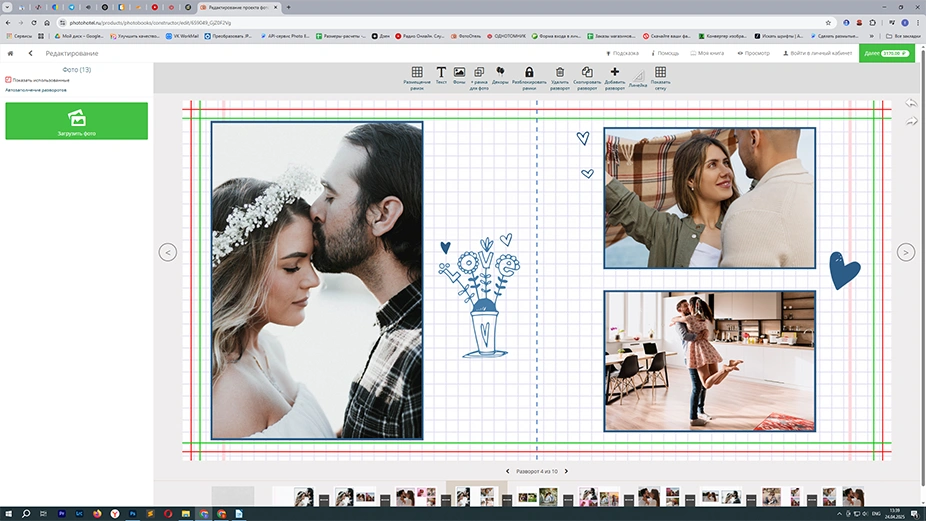Click the right chevron beside Разворот 4 из 10
926x521 pixels.
(x=566, y=471)
